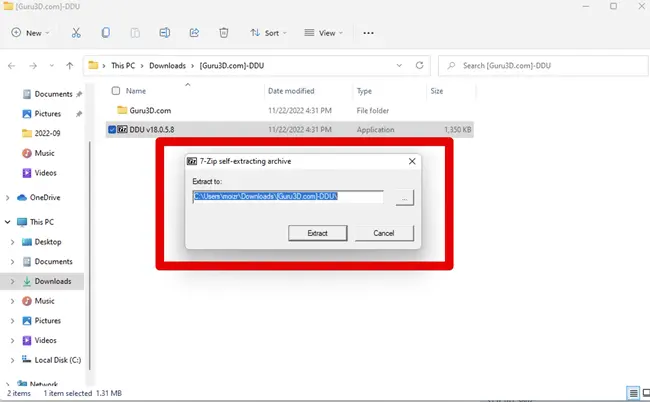650x402 pixels.
Task: Click the Rename icon in toolbar
Action: (x=165, y=33)
